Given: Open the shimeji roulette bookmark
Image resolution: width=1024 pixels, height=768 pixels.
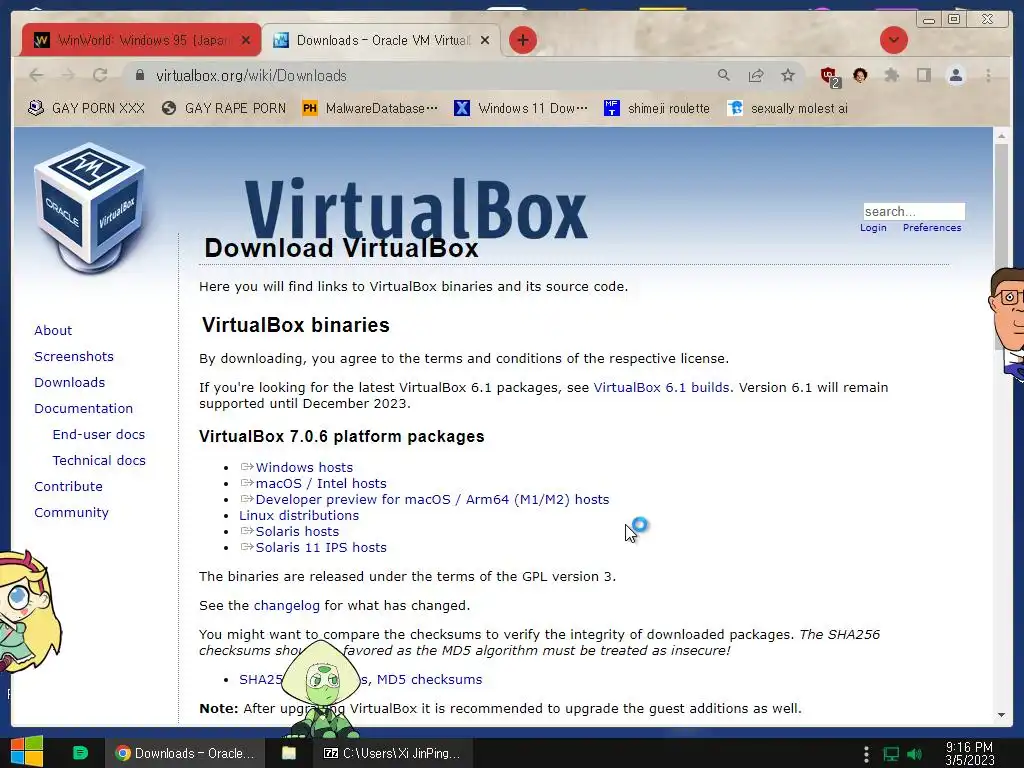Looking at the screenshot, I should pos(657,108).
